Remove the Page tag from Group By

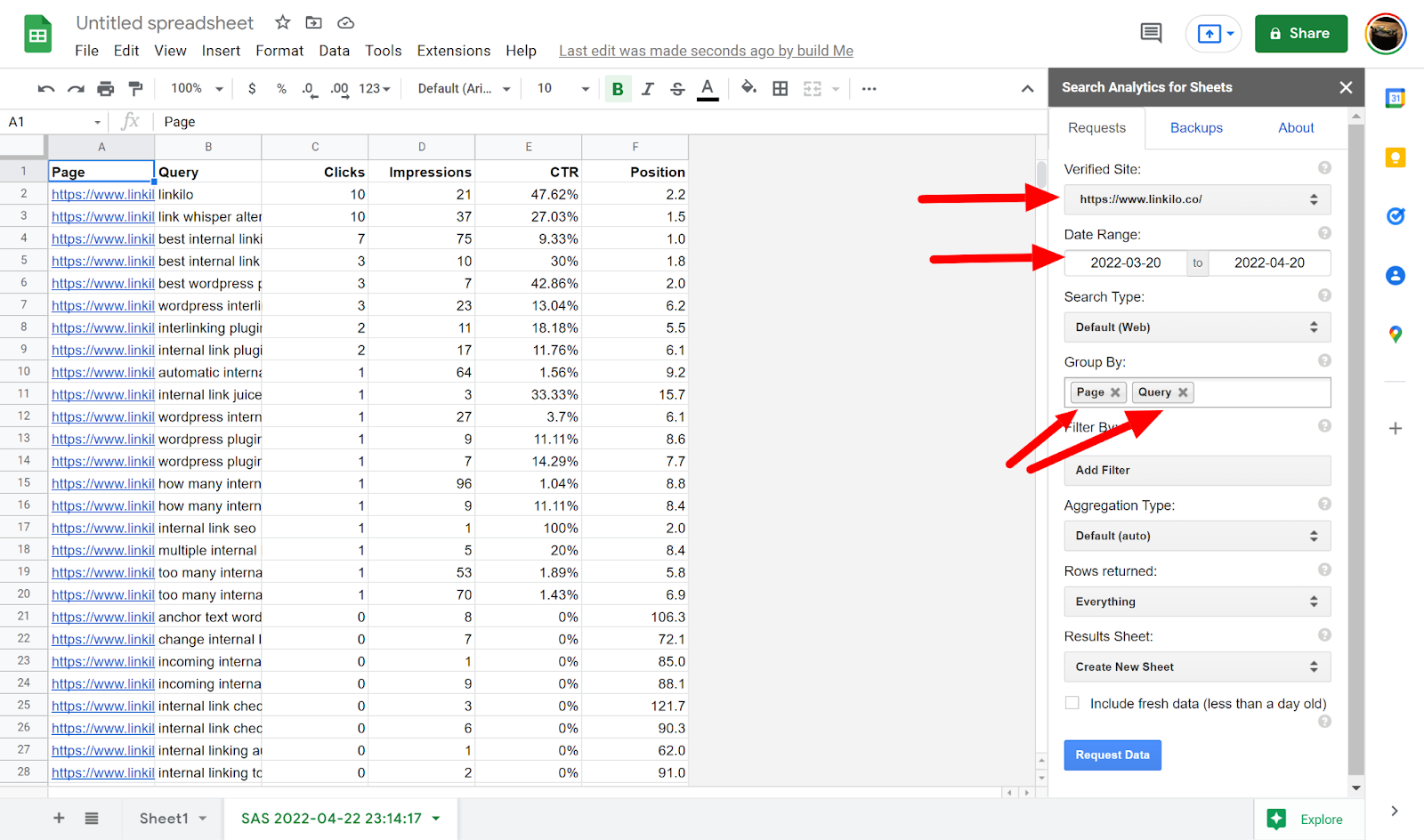coord(1115,392)
